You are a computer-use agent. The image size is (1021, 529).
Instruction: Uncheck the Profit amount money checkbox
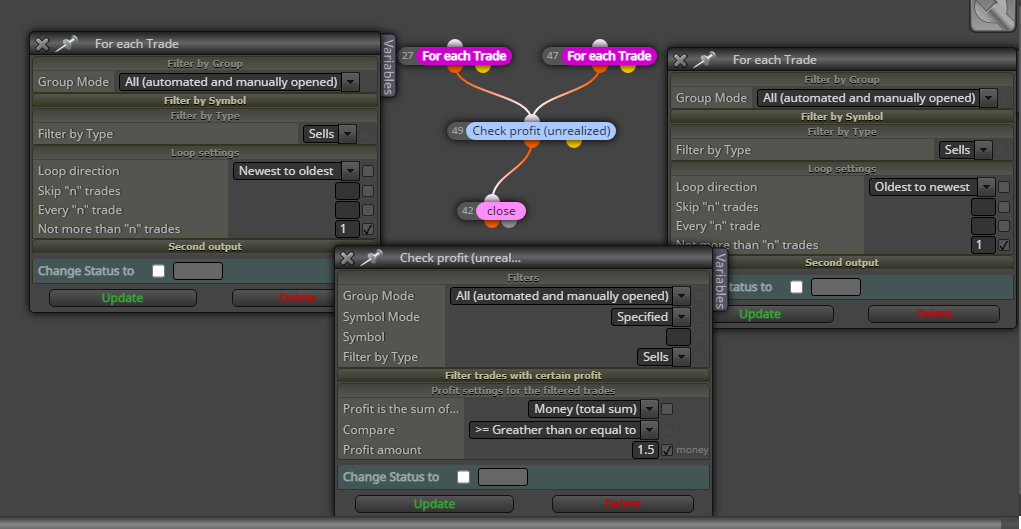(667, 450)
